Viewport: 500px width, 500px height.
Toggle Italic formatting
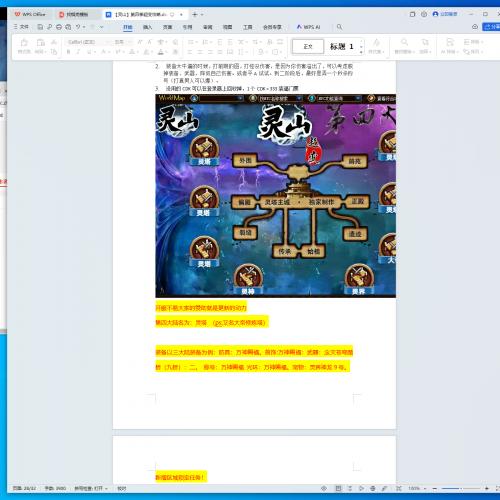(x=78, y=52)
